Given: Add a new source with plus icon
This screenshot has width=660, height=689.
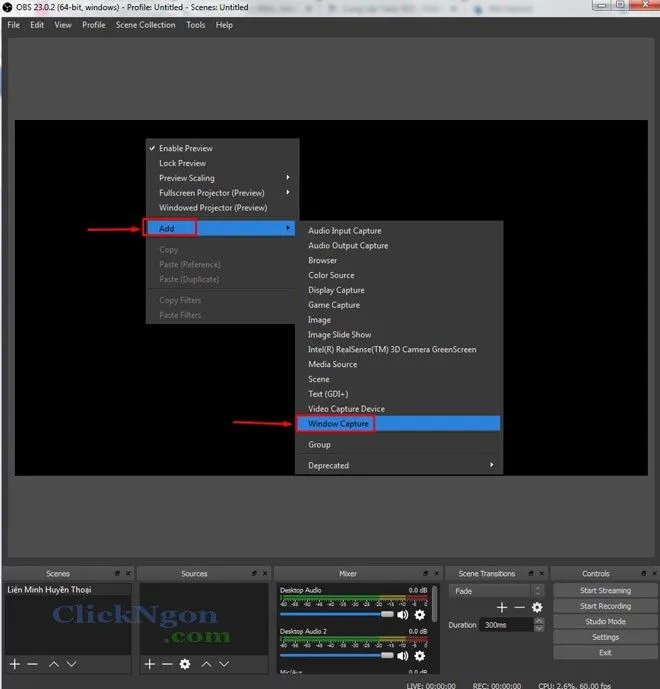Looking at the screenshot, I should click(x=150, y=664).
